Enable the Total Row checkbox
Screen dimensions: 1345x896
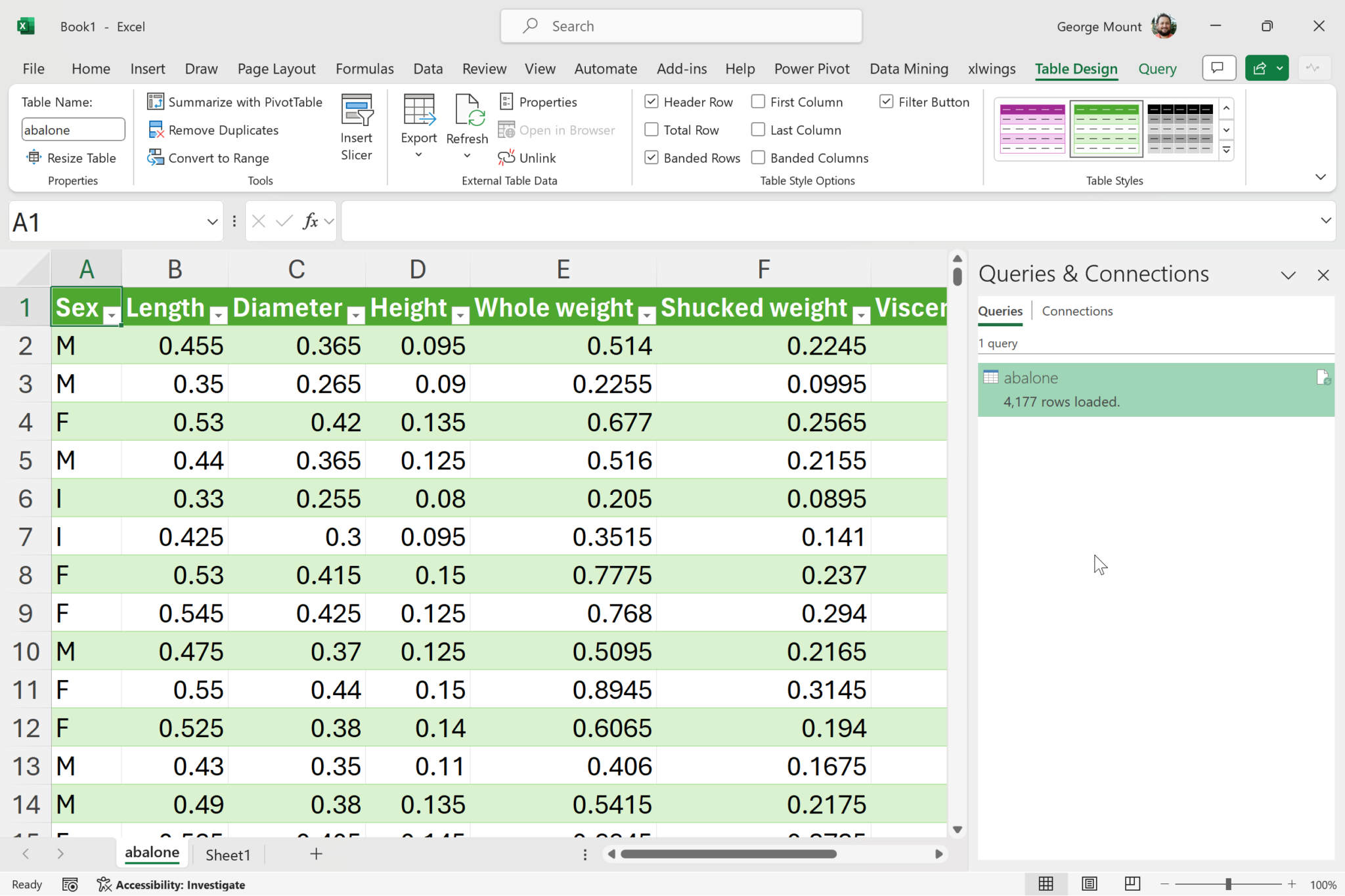651,130
